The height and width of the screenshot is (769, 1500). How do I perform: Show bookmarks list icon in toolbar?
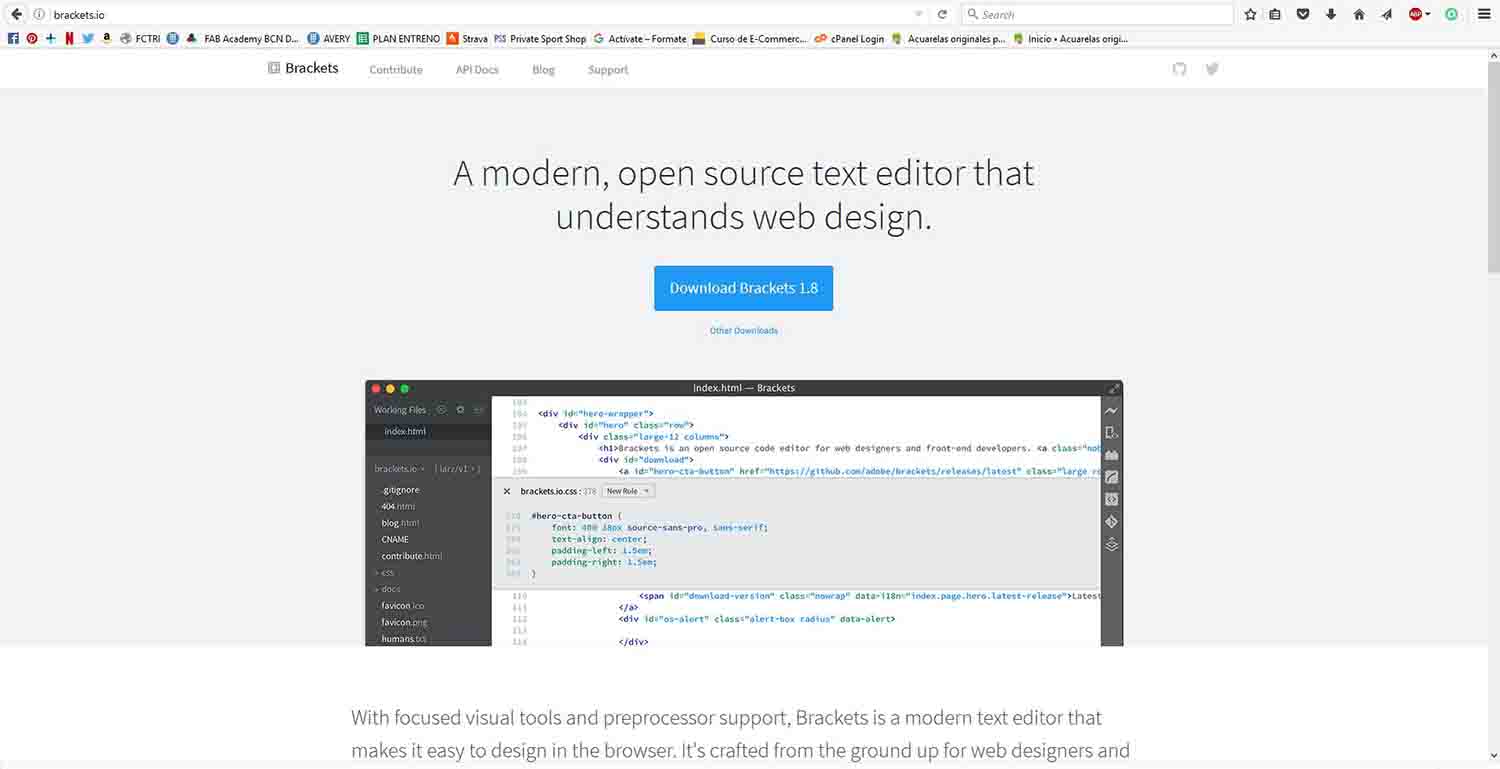(1275, 15)
